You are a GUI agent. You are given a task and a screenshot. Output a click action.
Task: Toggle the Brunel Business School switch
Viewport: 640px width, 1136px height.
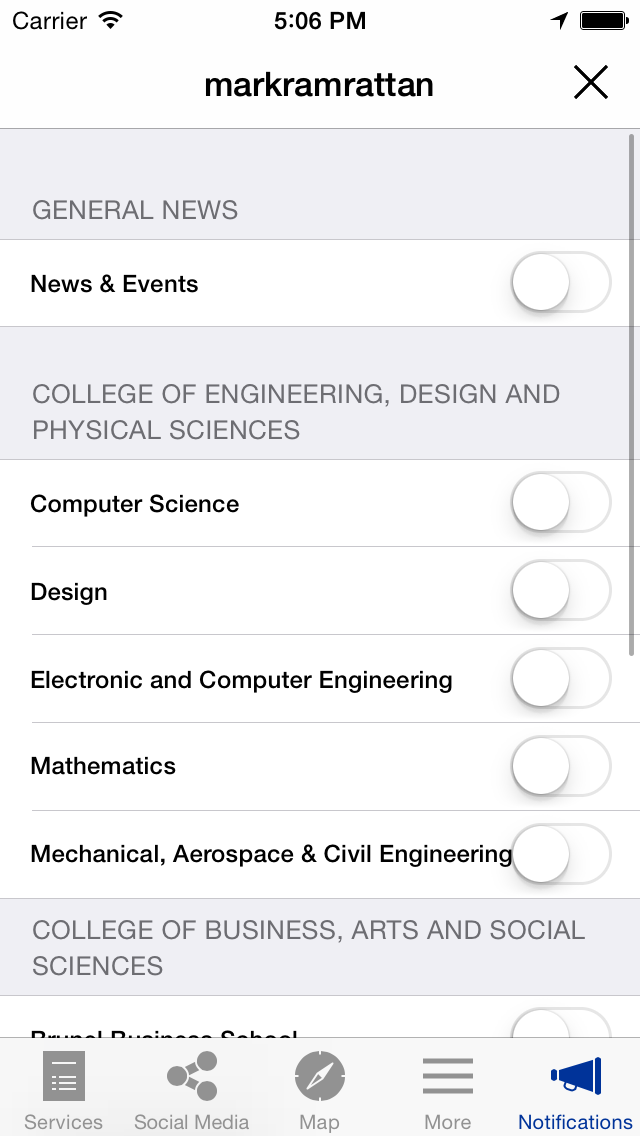pyautogui.click(x=560, y=1024)
